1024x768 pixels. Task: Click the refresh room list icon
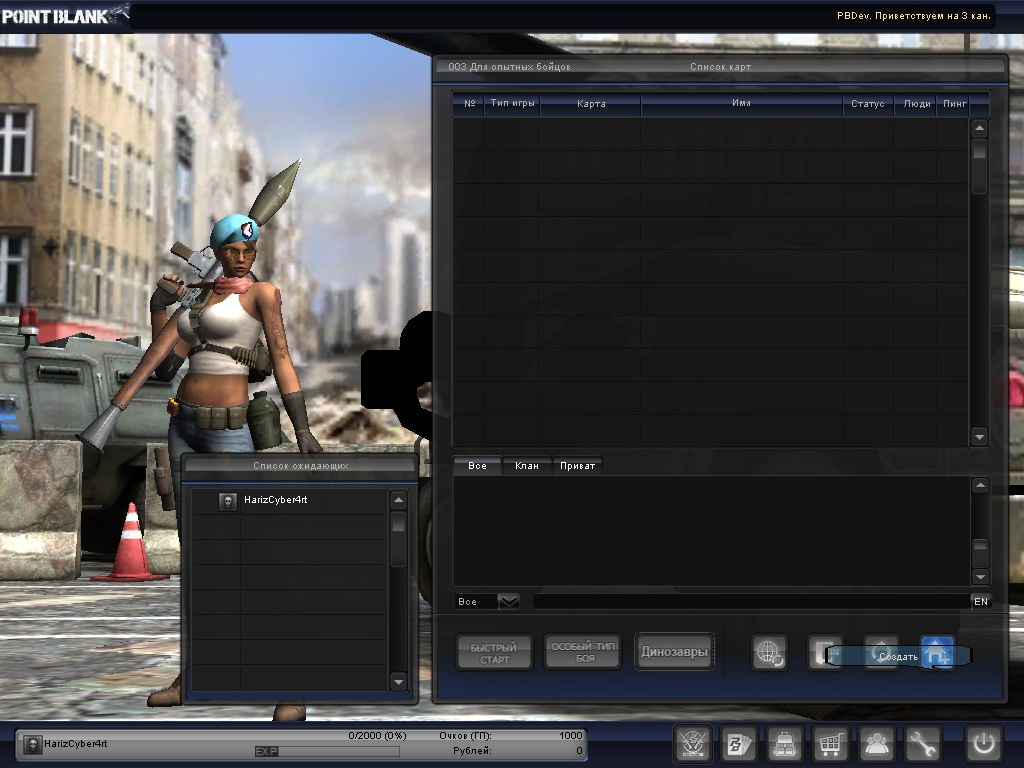click(881, 652)
